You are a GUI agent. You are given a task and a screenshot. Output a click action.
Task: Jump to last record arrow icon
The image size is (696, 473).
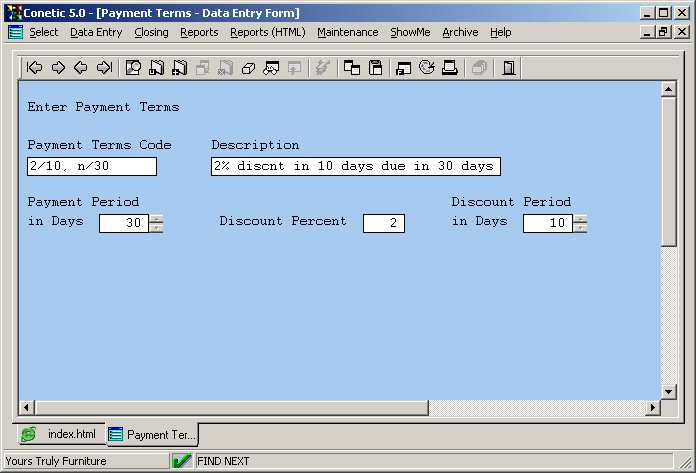tap(103, 68)
